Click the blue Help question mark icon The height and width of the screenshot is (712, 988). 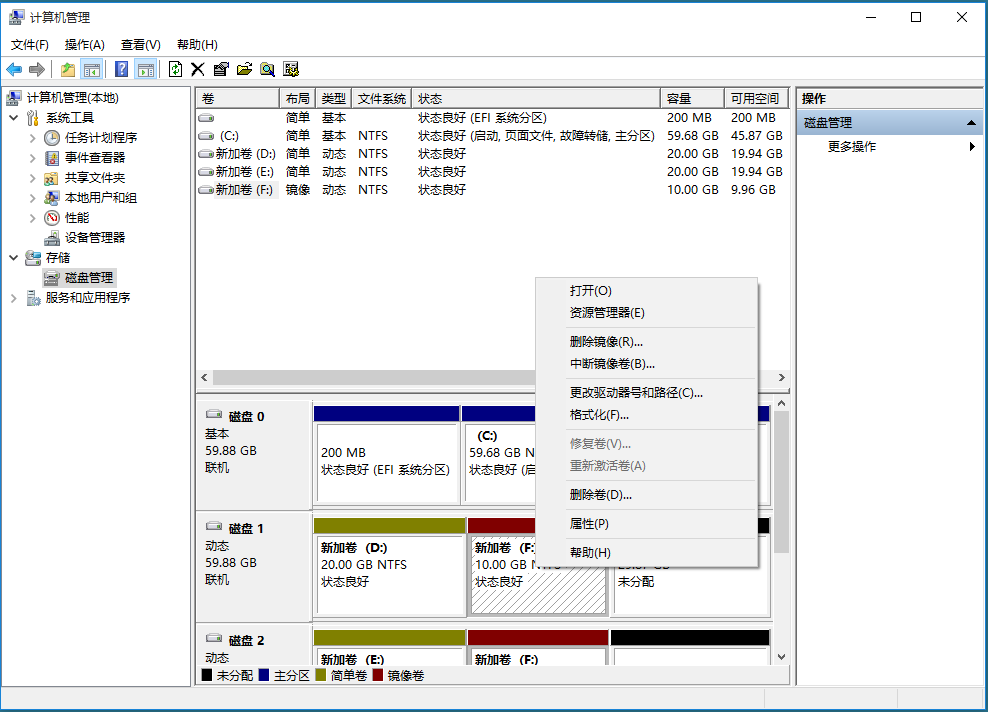click(x=121, y=69)
